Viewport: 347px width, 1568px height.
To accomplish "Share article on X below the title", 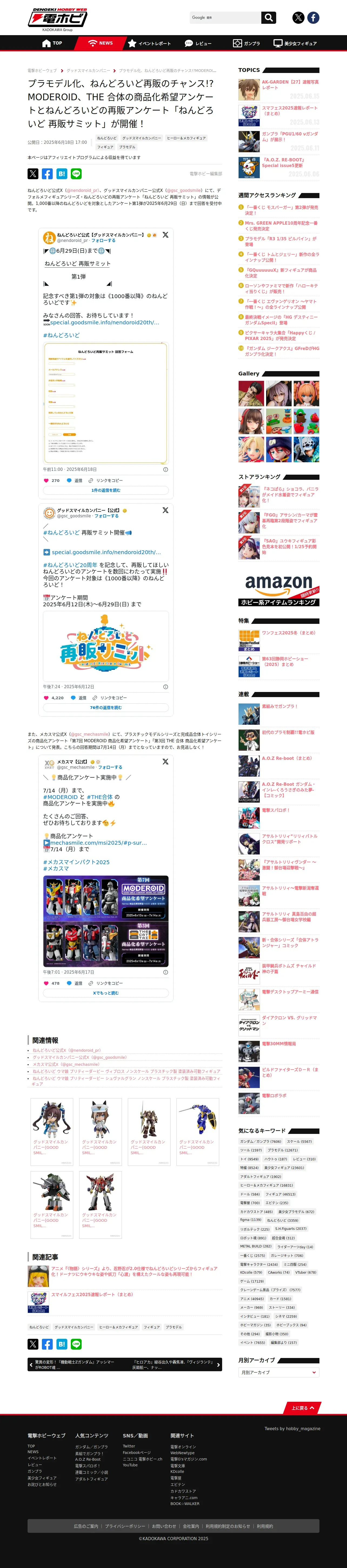I will click(33, 174).
